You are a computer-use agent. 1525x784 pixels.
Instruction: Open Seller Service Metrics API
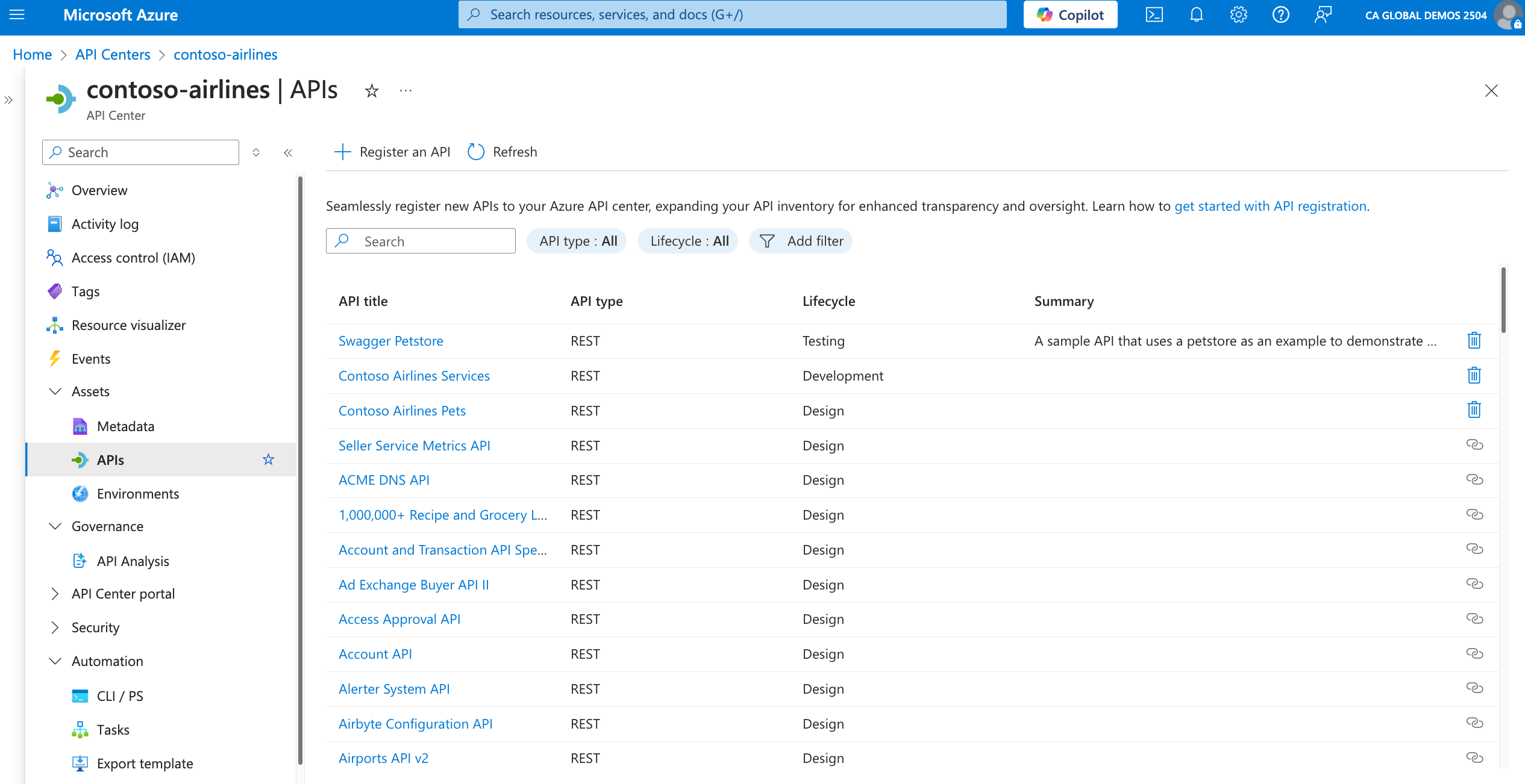[x=415, y=446]
